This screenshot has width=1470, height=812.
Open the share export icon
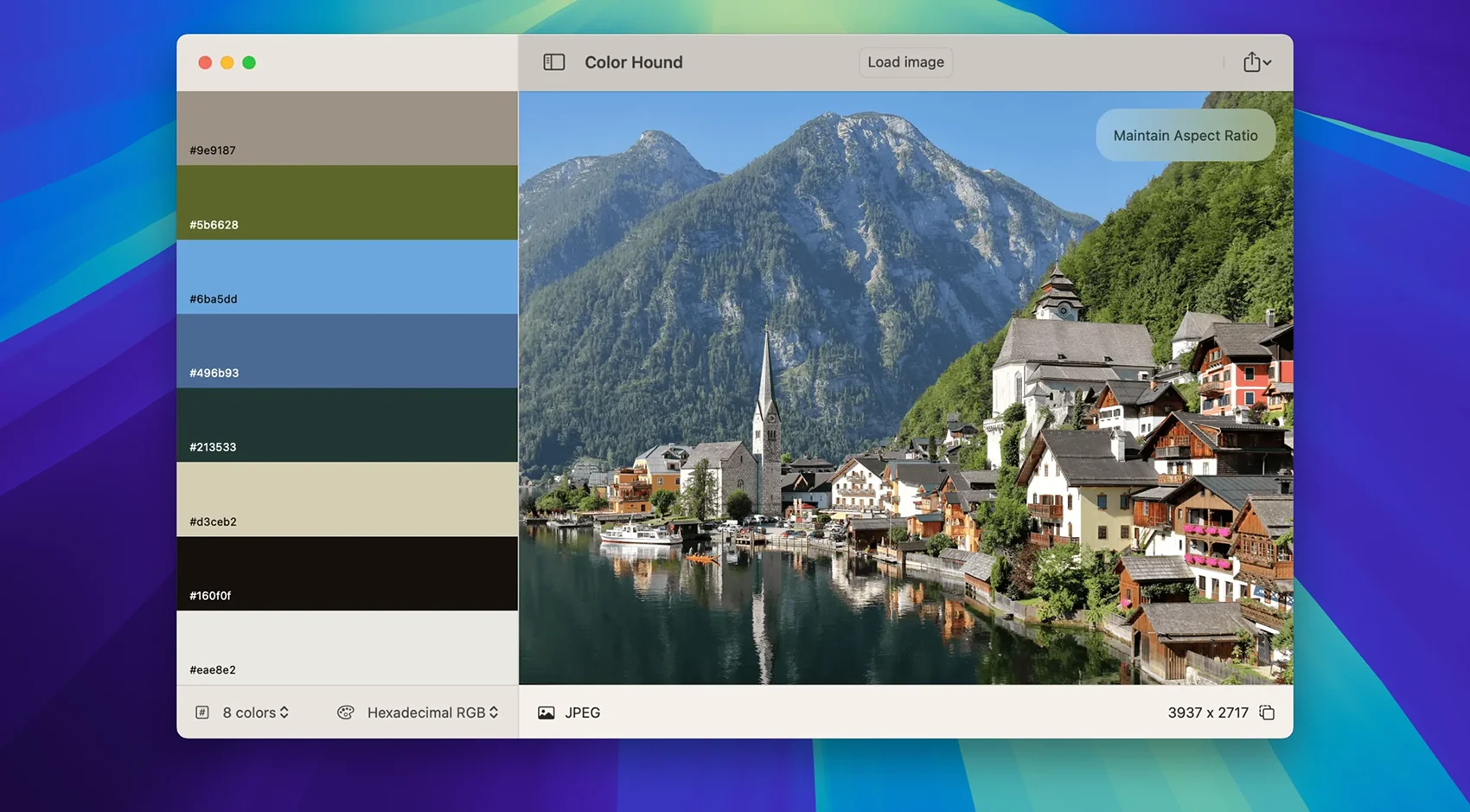tap(1251, 62)
